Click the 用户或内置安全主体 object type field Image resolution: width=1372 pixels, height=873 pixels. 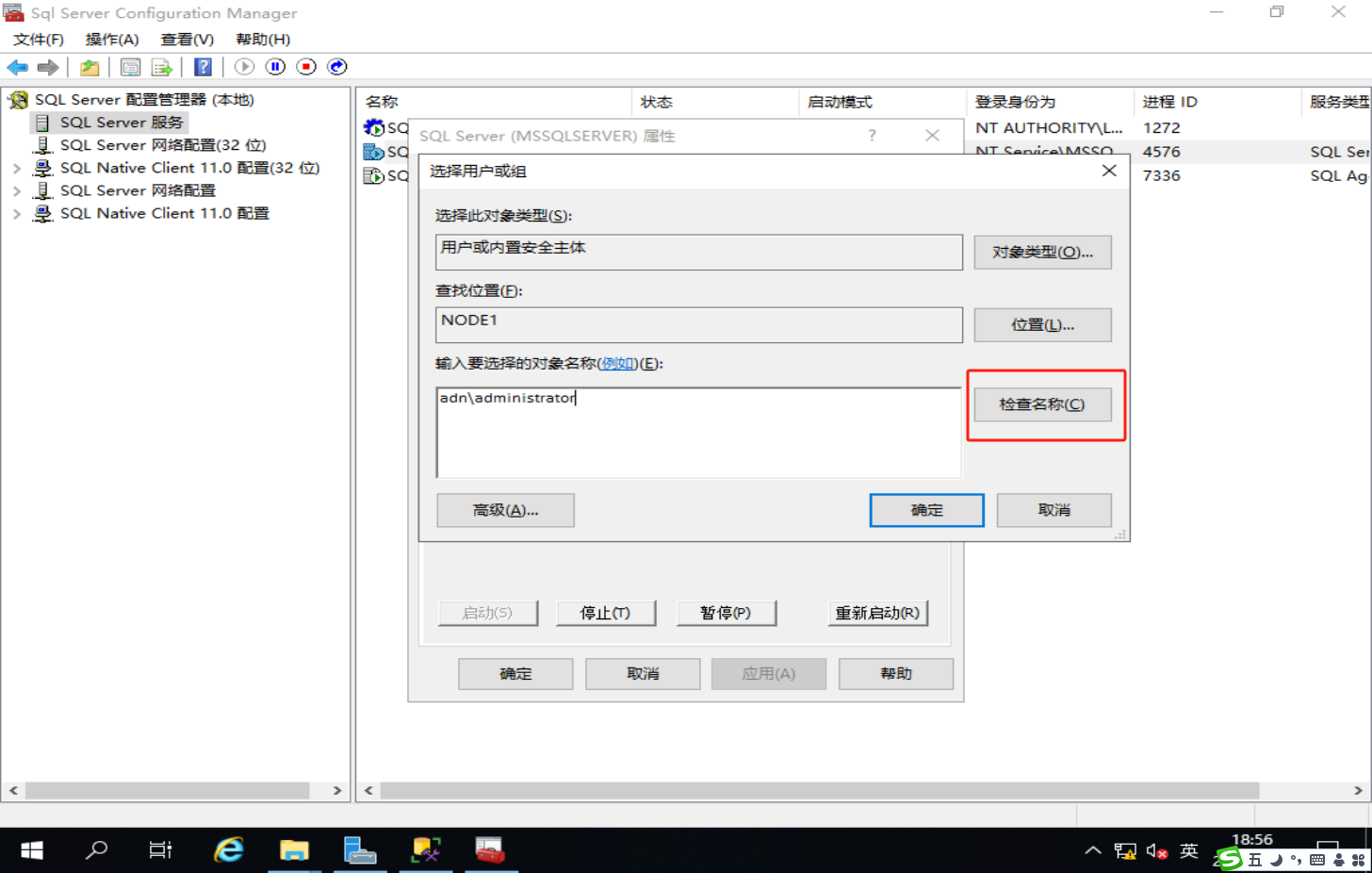[x=698, y=253]
